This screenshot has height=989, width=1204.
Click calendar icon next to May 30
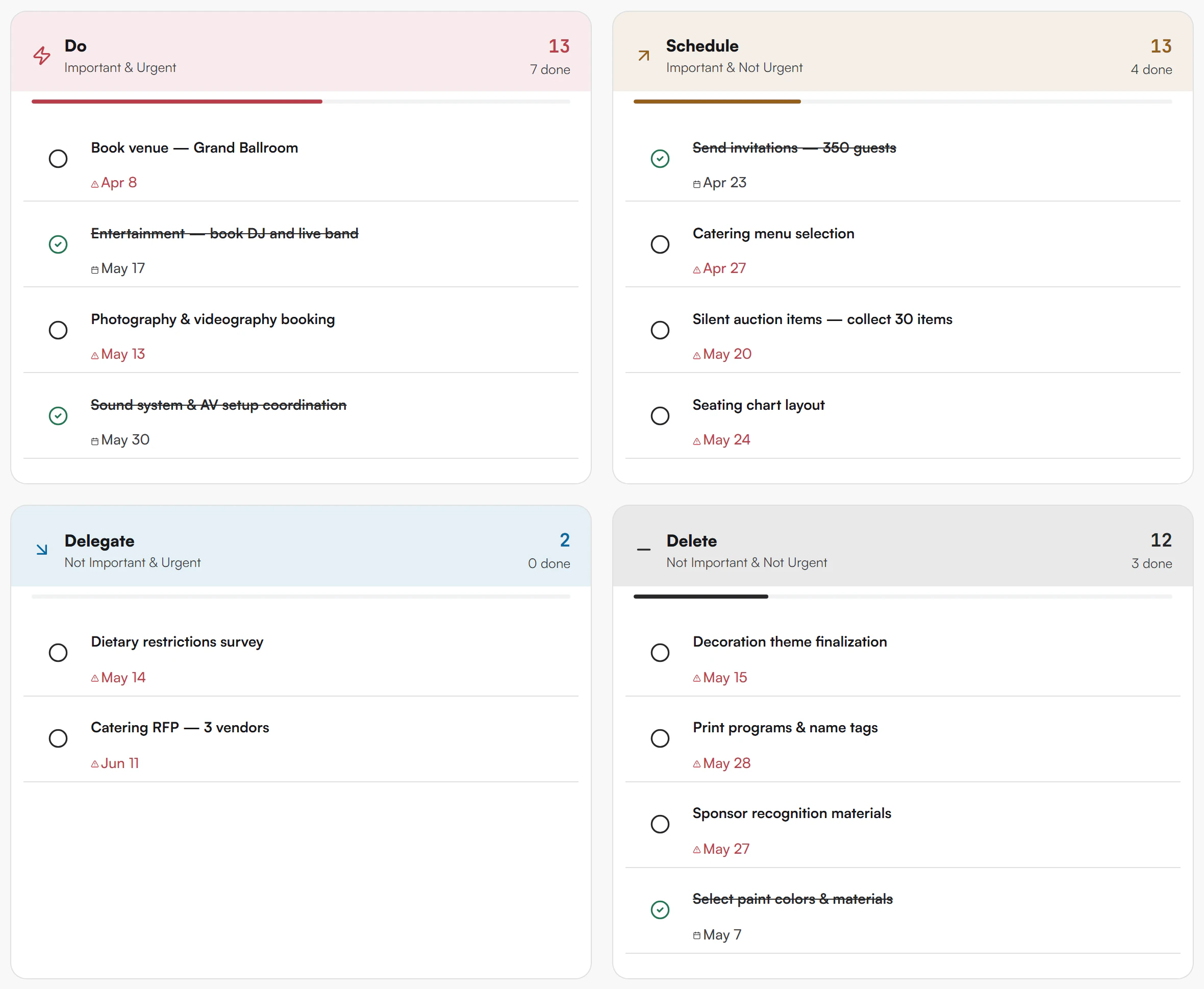[94, 441]
